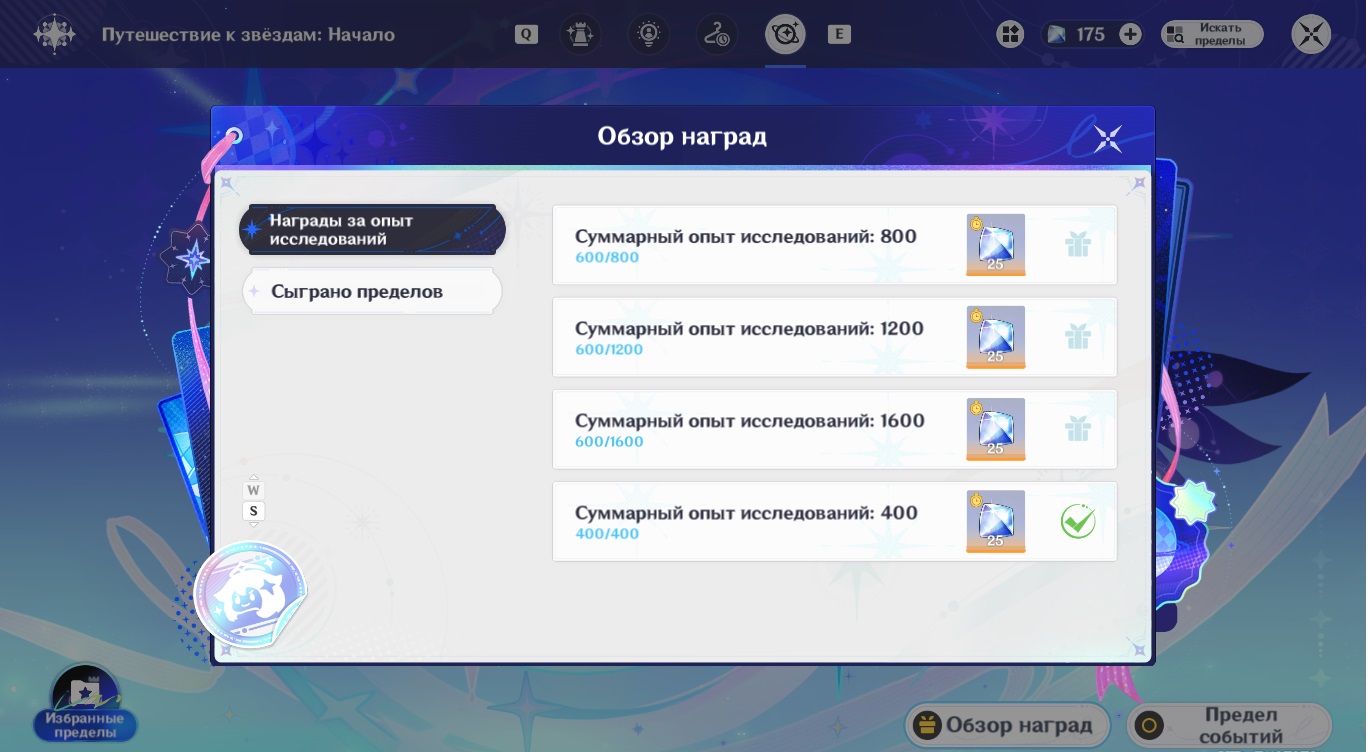Claim the gift icon in the 1200 experience row
The height and width of the screenshot is (752, 1368).
(x=1077, y=337)
